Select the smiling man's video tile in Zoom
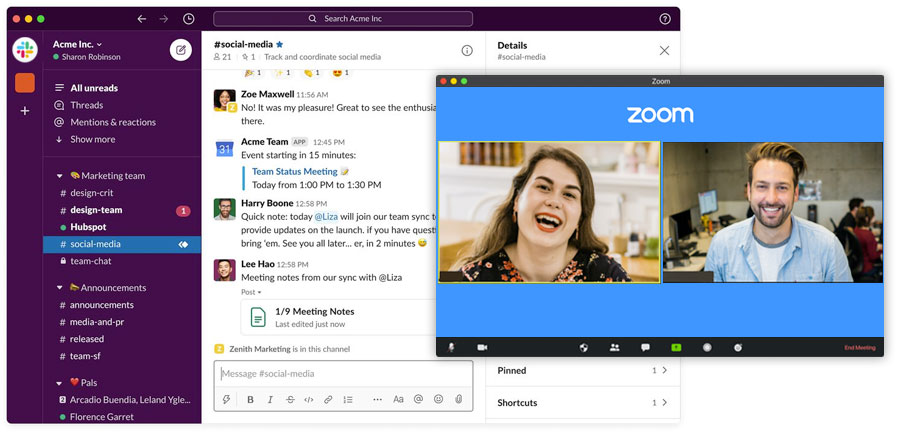 click(773, 212)
